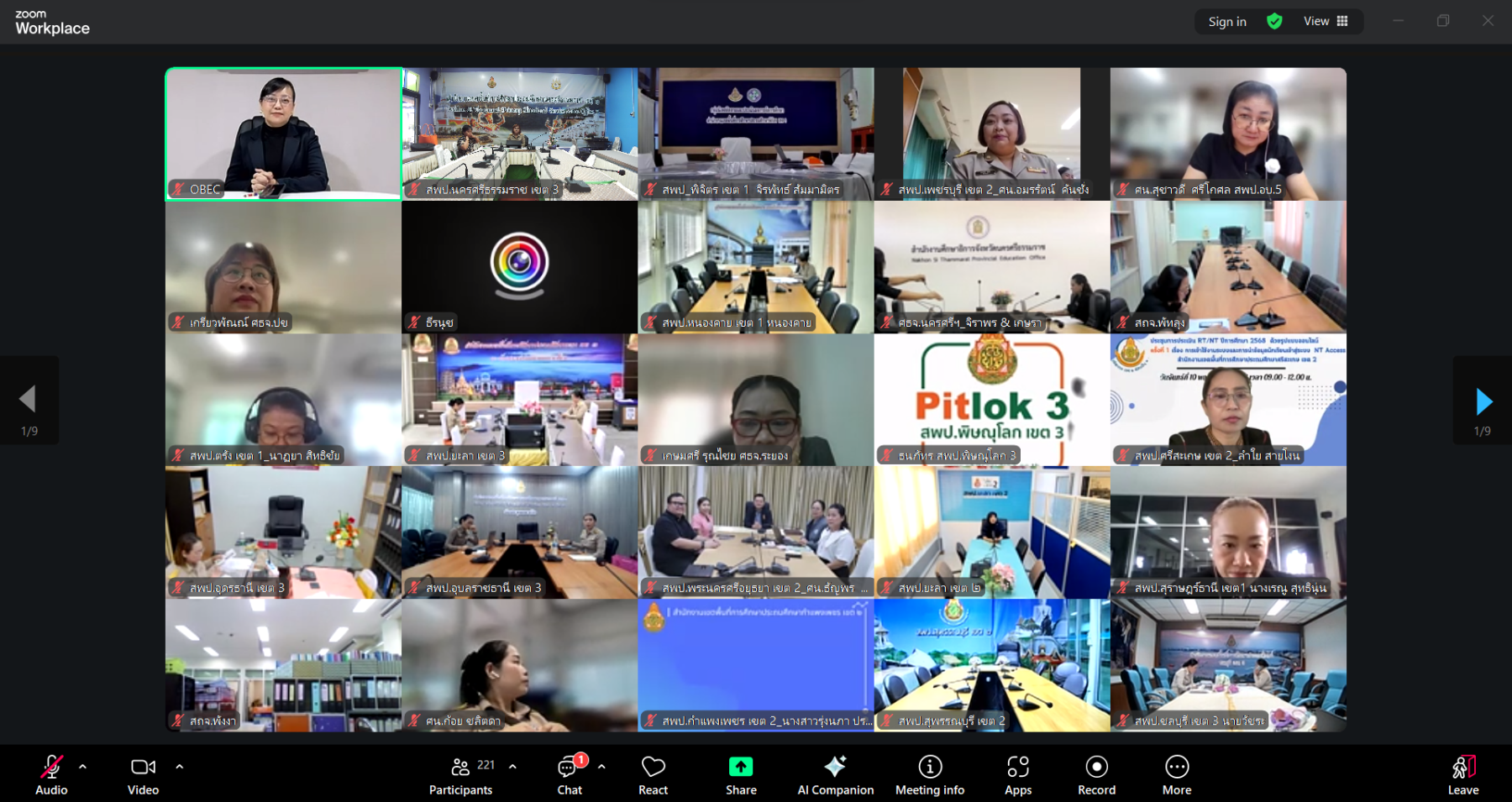Expand audio settings caret
Viewport: 1512px width, 802px height.
point(82,766)
